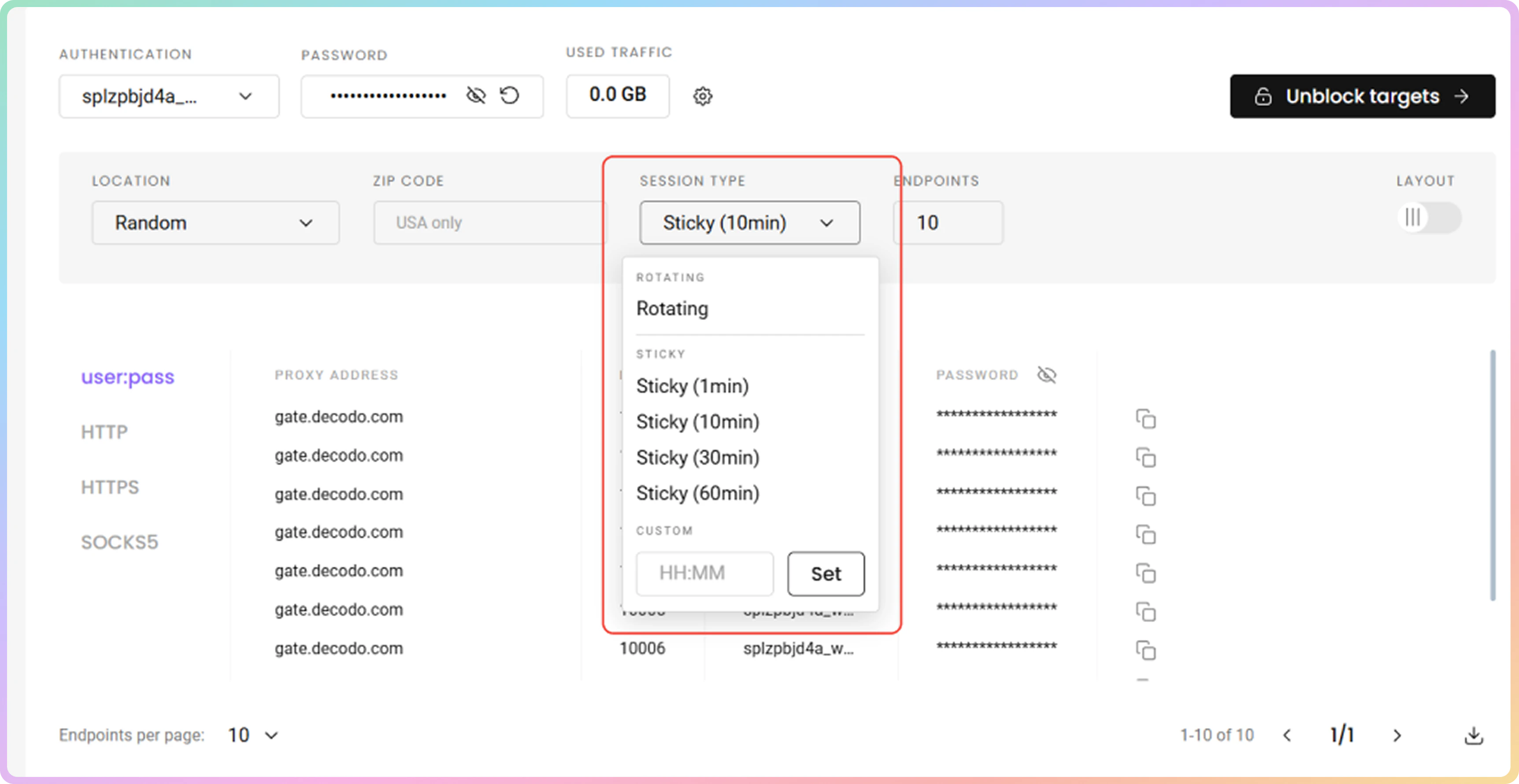Open traffic settings gear icon

pyautogui.click(x=702, y=96)
